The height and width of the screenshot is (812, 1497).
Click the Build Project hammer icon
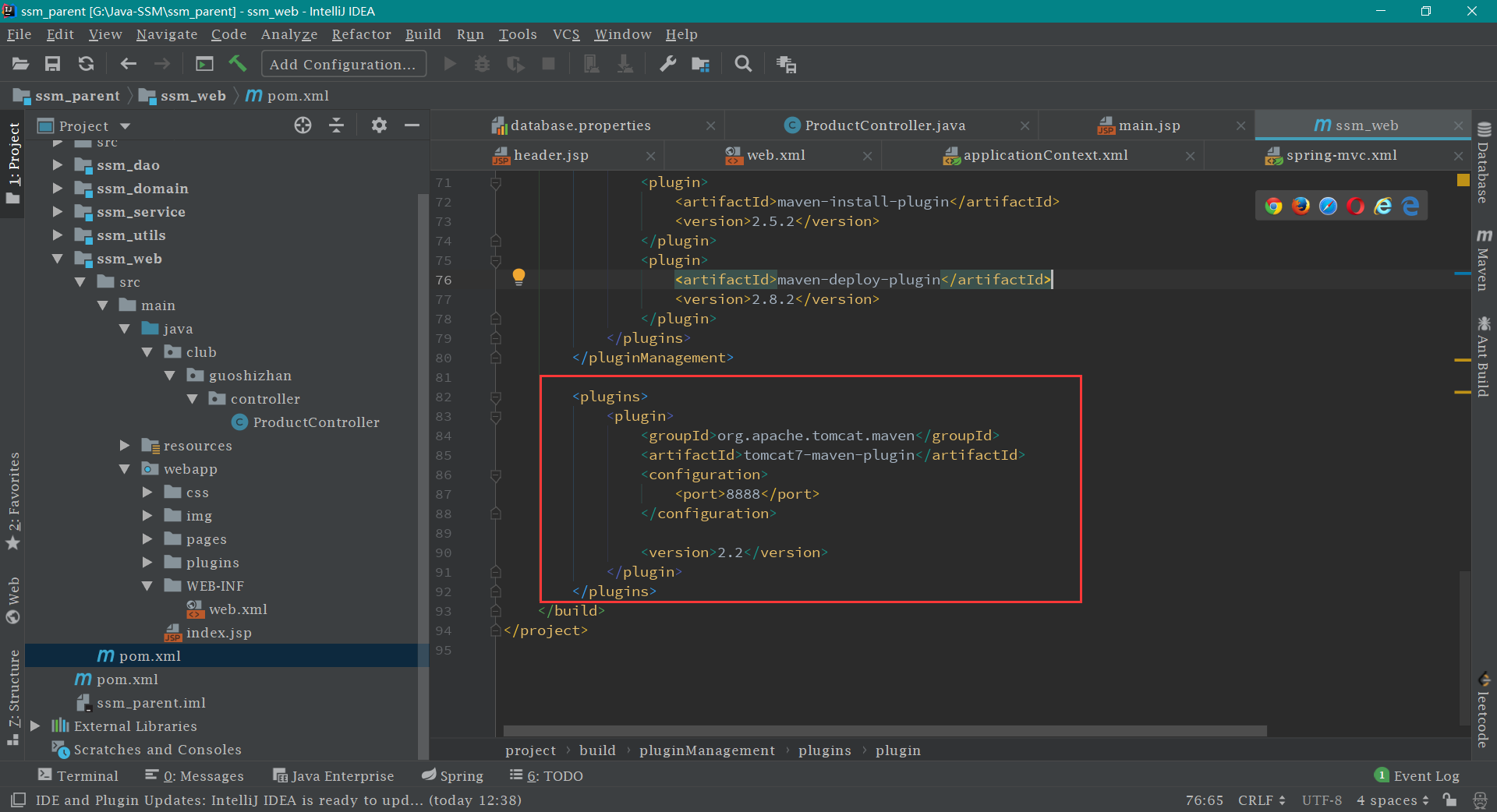point(238,64)
